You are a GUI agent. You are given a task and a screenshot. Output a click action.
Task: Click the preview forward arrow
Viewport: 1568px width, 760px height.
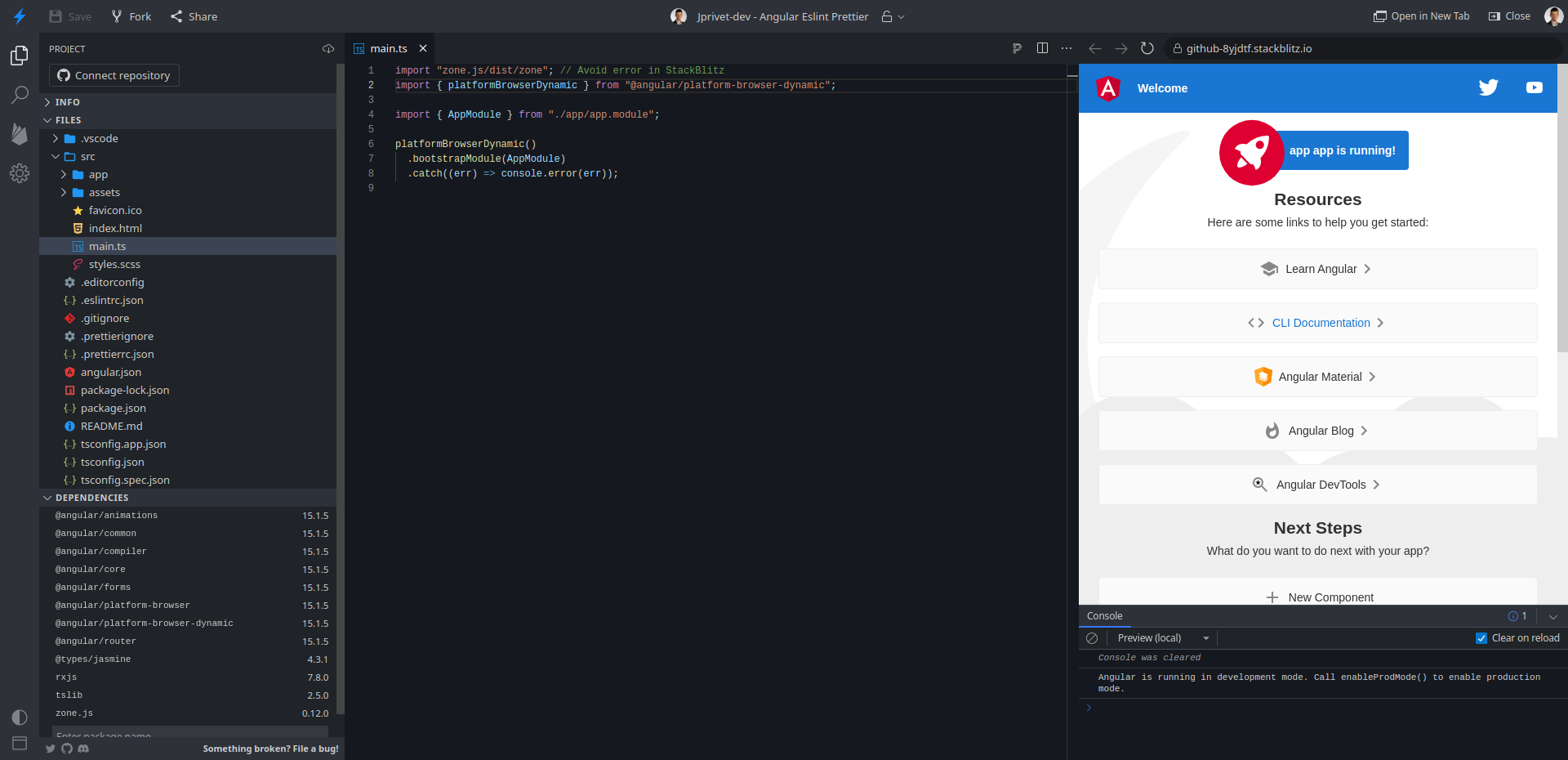point(1121,48)
